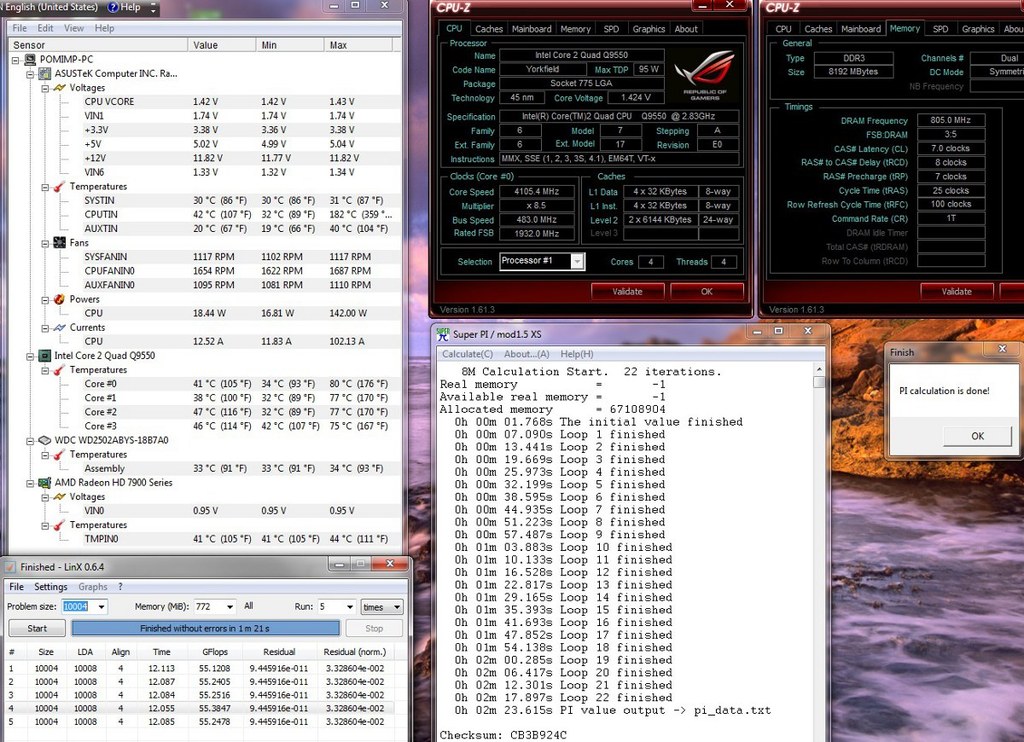The image size is (1024, 742).
Task: Click the Powers flame icon
Action: pos(59,299)
